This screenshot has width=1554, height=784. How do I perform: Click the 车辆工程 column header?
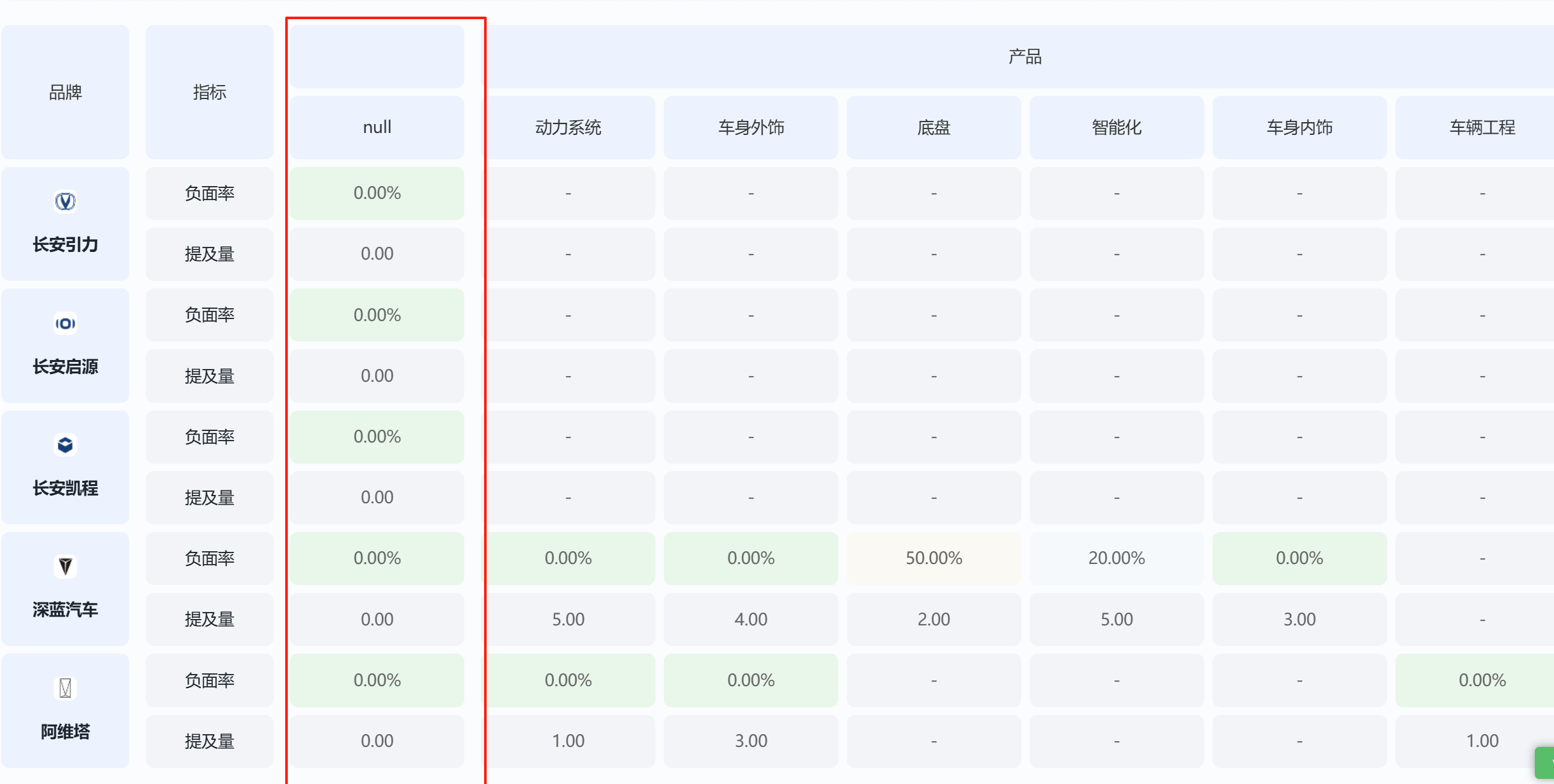(x=1481, y=127)
